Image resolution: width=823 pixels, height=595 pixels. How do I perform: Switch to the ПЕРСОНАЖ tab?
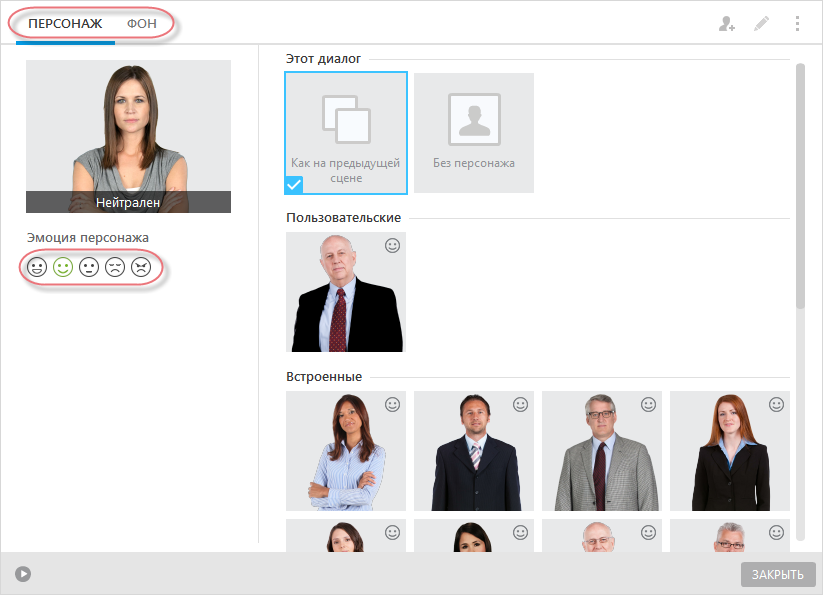65,24
